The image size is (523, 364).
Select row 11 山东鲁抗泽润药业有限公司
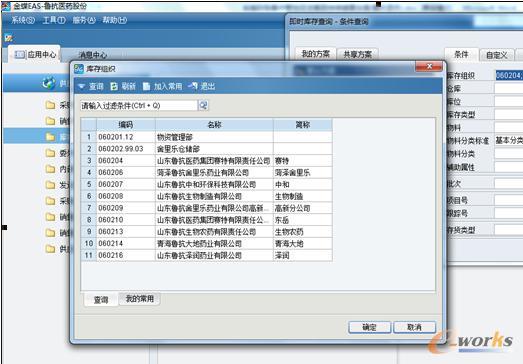pos(206,256)
